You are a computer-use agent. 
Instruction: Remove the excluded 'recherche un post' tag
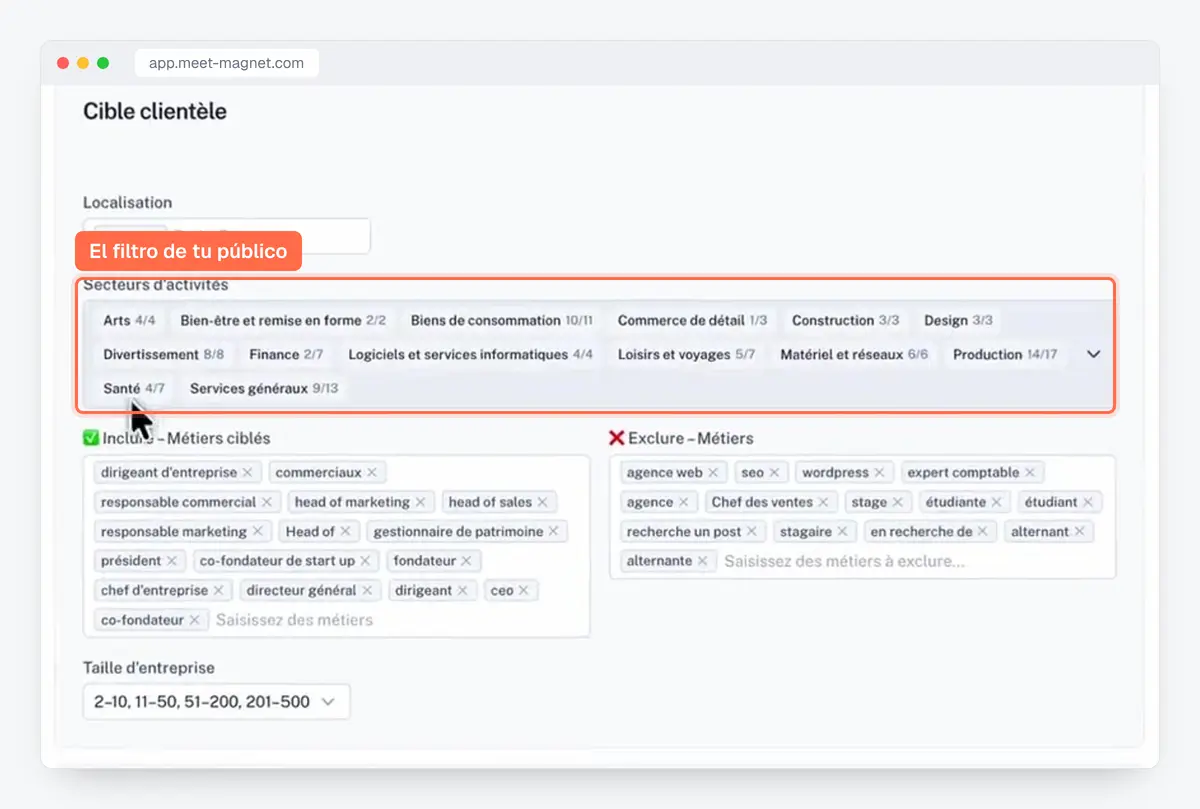pos(751,531)
